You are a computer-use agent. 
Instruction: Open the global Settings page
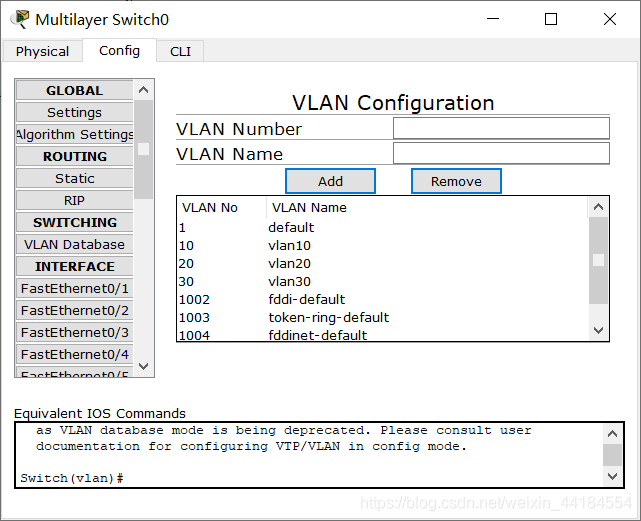(74, 112)
